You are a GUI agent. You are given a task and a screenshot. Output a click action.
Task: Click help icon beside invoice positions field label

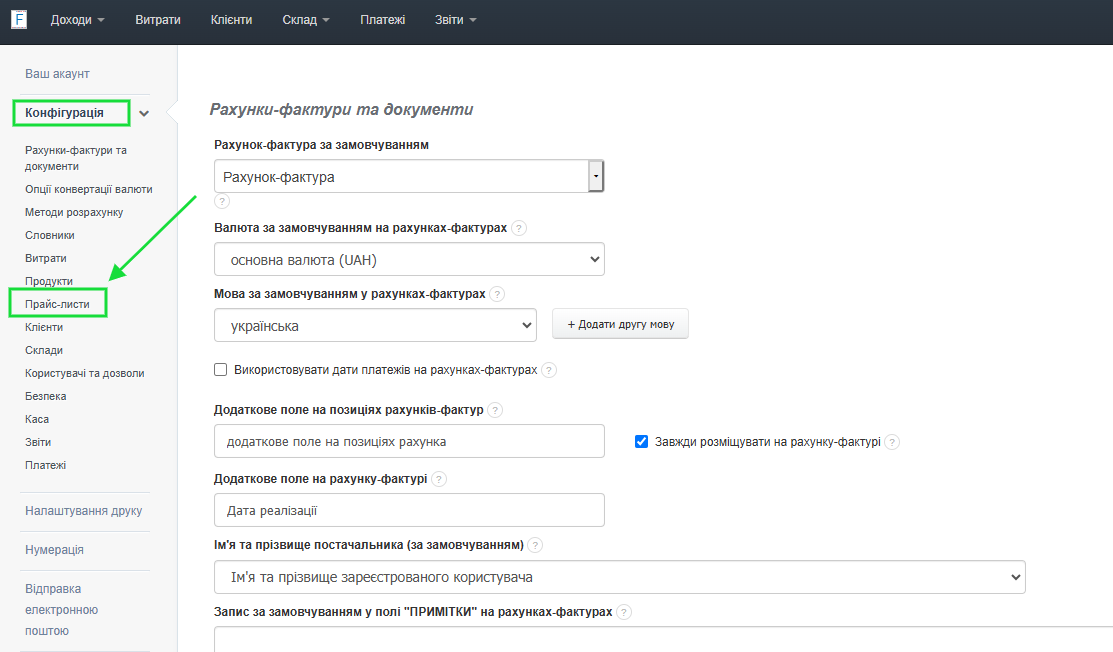click(495, 410)
